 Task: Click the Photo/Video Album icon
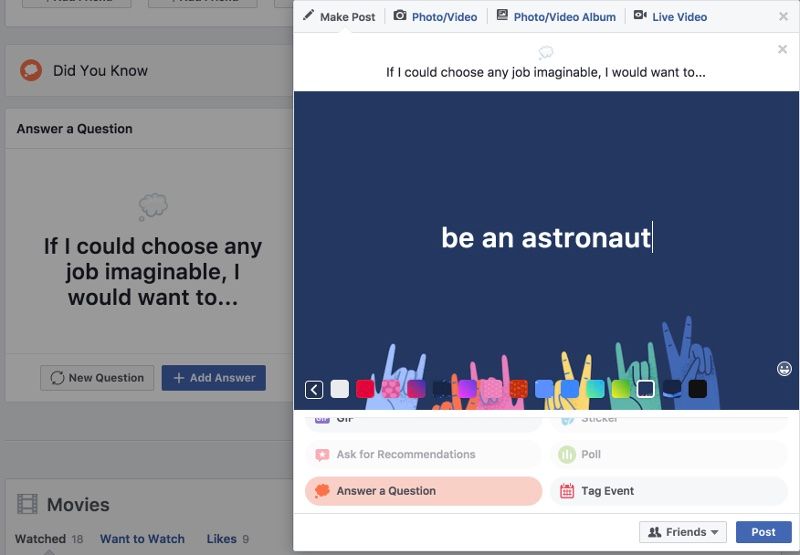pyautogui.click(x=502, y=16)
